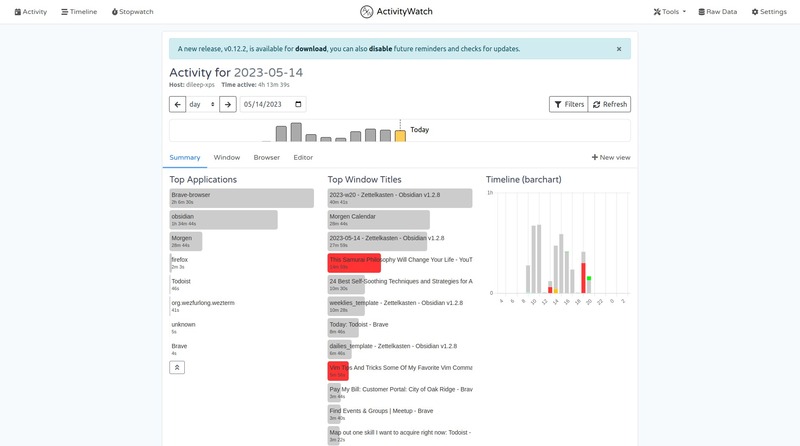This screenshot has width=800, height=446.
Task: Click the Timeline (barchart) heading
Action: tap(523, 180)
